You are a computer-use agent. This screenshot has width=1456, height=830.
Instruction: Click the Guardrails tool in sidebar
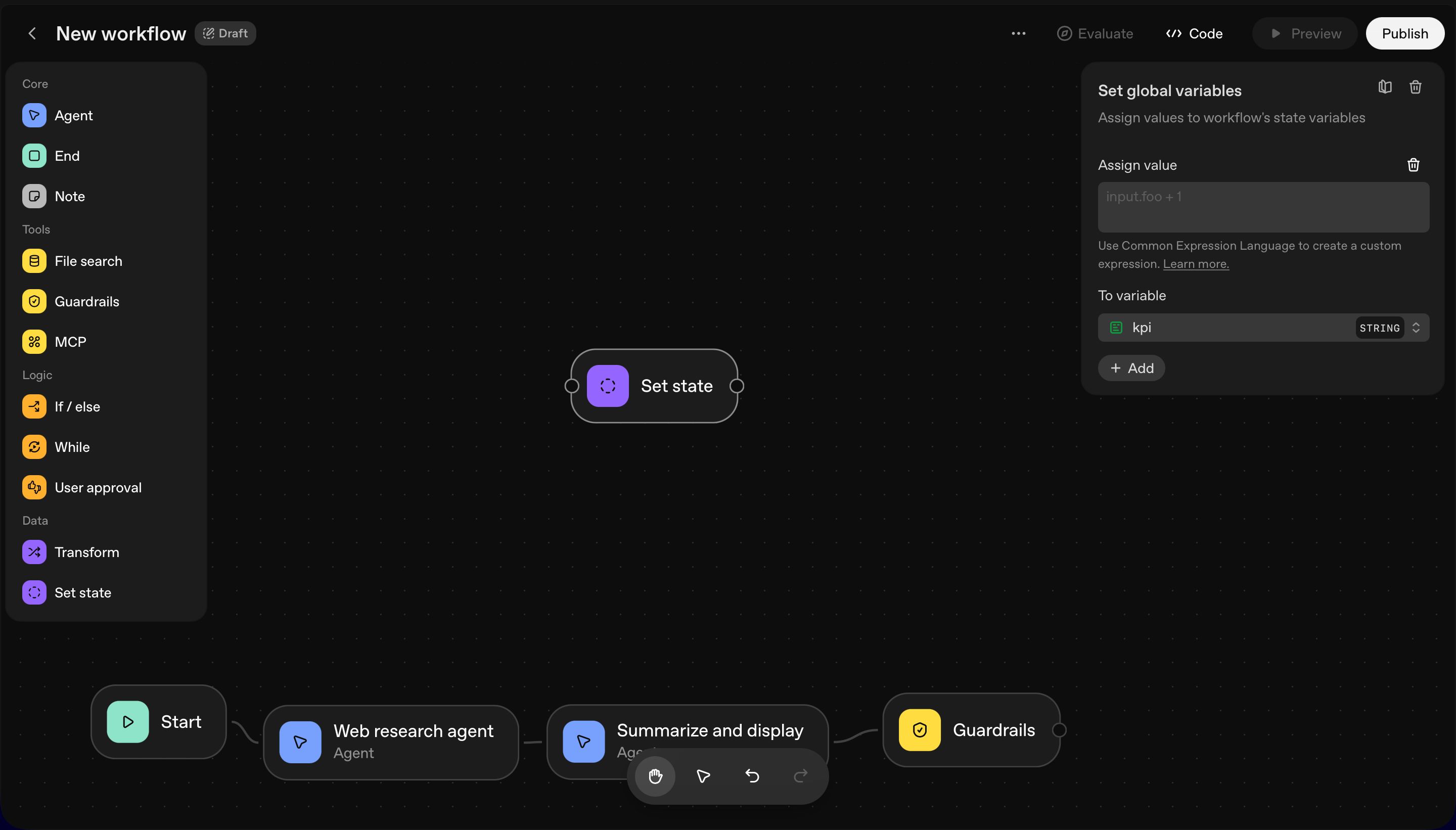[x=86, y=301]
